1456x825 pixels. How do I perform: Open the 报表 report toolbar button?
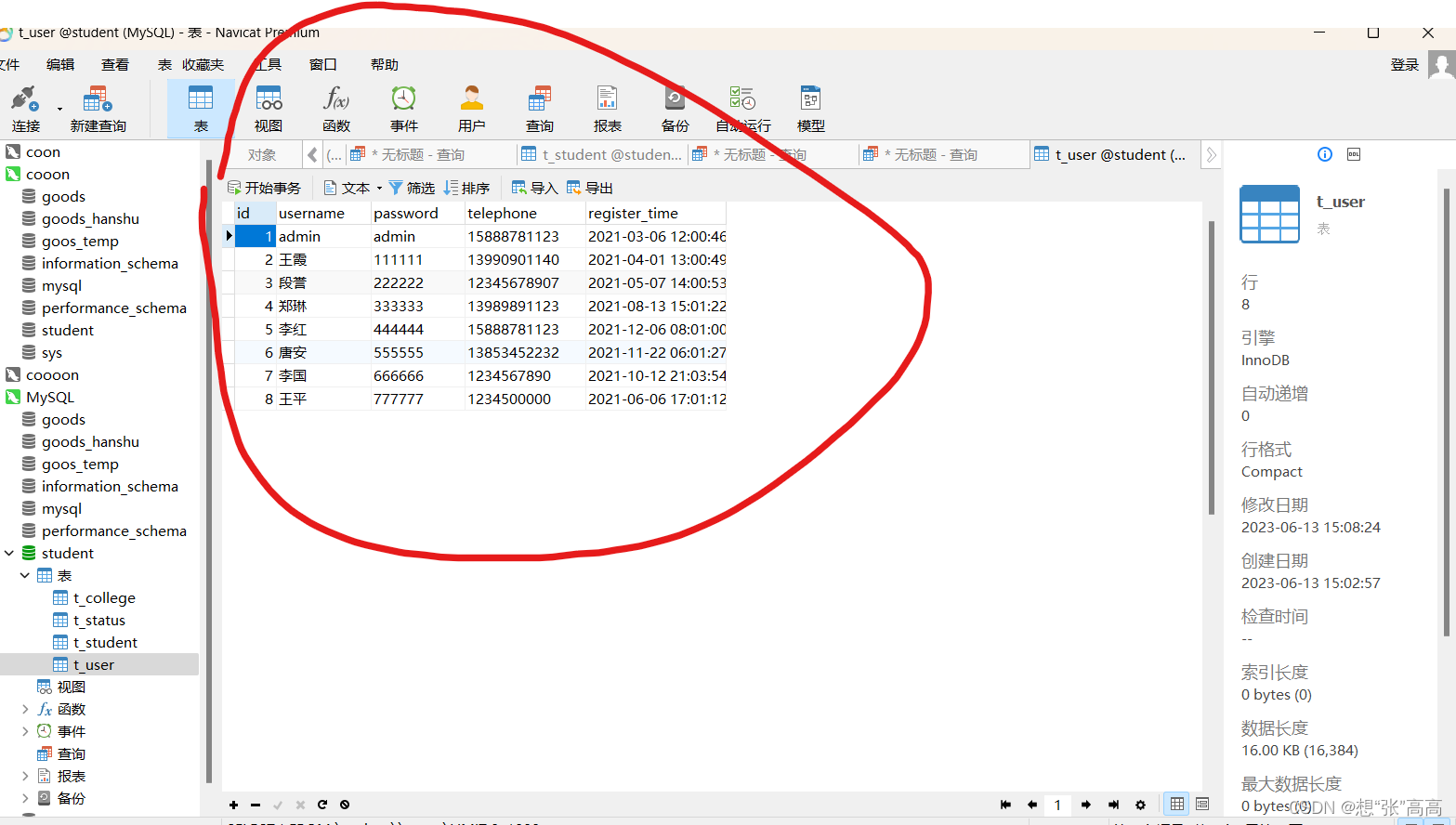[608, 109]
